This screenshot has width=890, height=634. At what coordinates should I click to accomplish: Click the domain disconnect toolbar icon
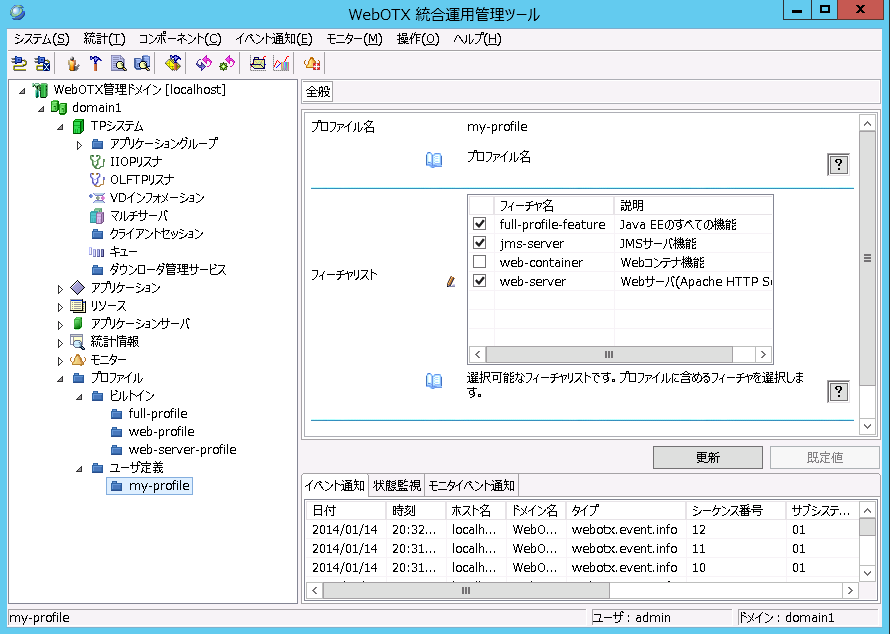tap(41, 62)
